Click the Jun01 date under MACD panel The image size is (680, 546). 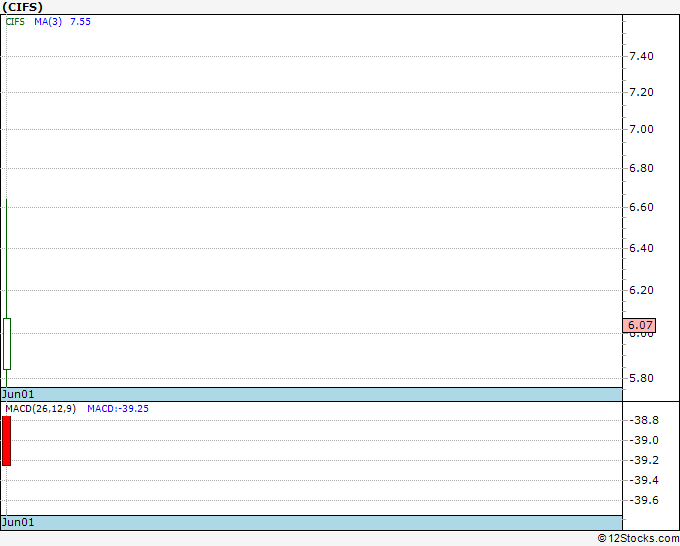(x=18, y=522)
